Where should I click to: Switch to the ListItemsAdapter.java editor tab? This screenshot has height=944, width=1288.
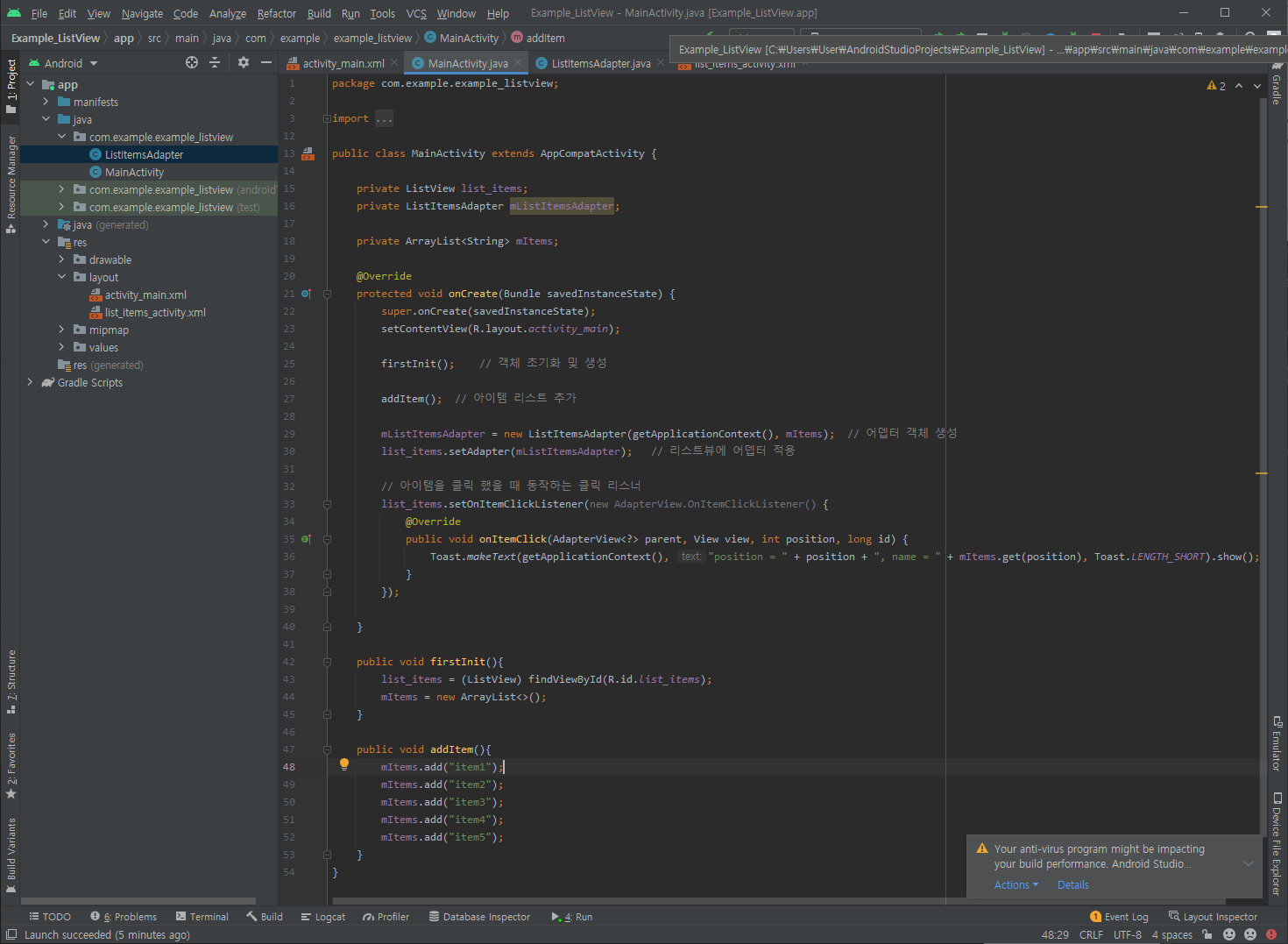(x=601, y=63)
